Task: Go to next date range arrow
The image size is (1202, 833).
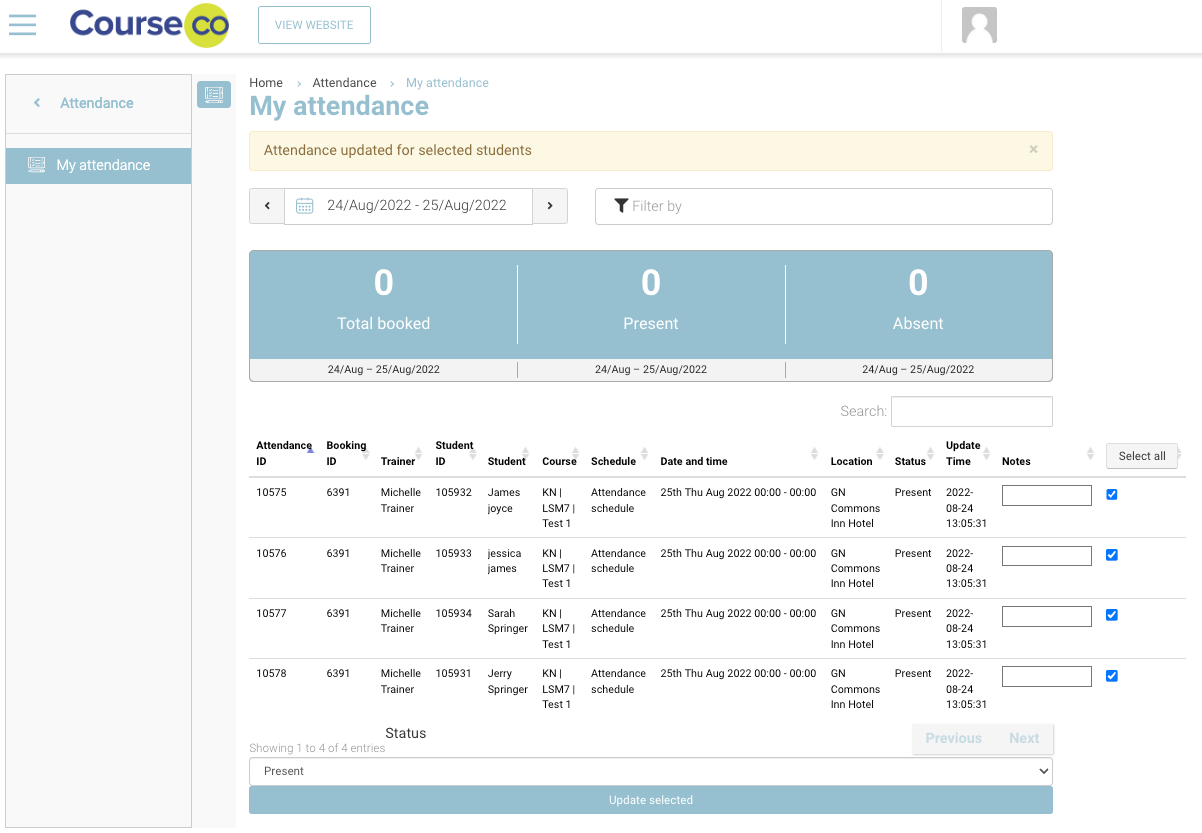Action: point(550,206)
